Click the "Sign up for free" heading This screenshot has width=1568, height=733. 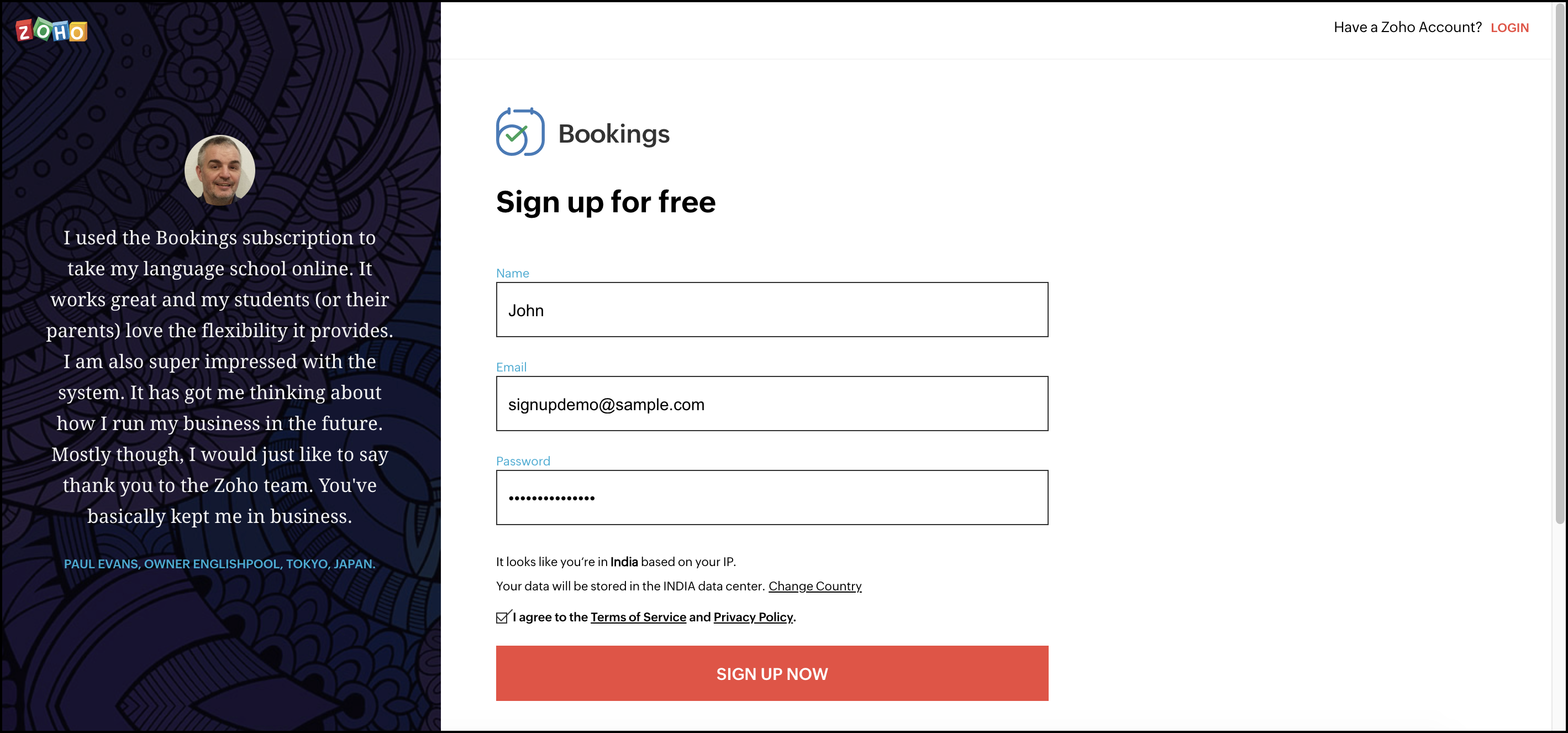(x=605, y=202)
